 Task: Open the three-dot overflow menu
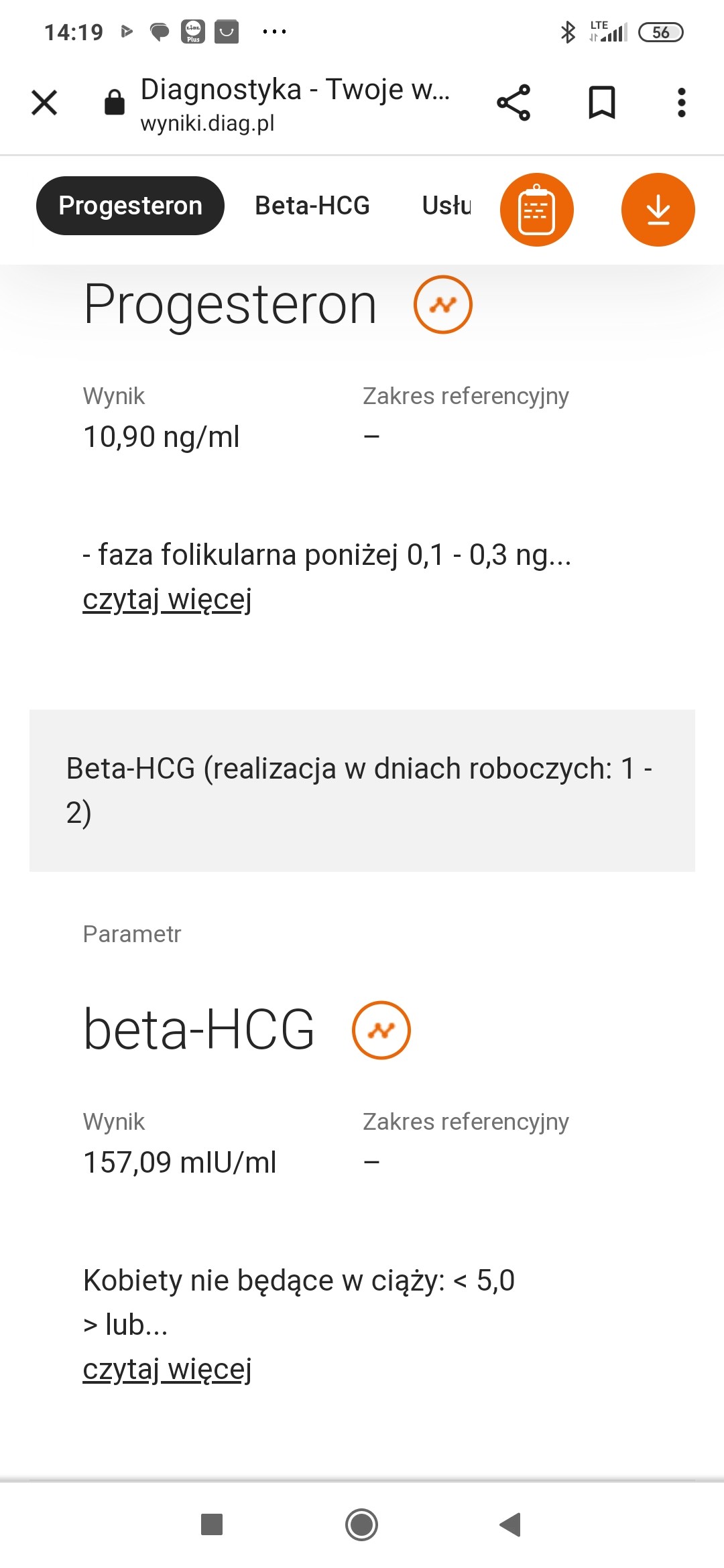point(681,103)
